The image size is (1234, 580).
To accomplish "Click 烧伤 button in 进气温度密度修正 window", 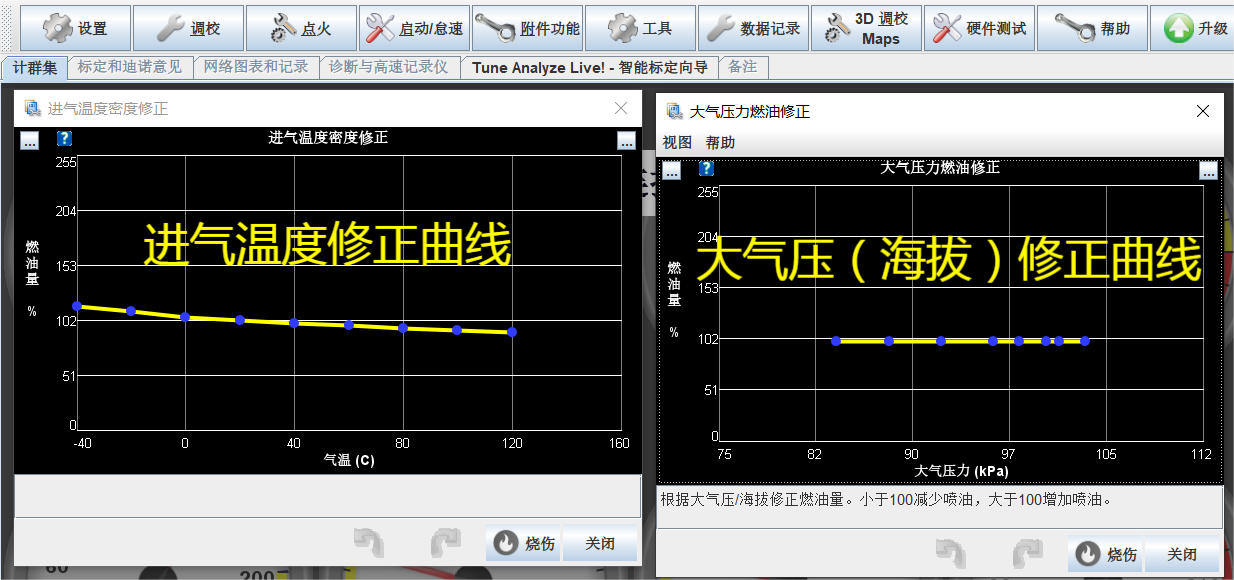I will point(523,543).
